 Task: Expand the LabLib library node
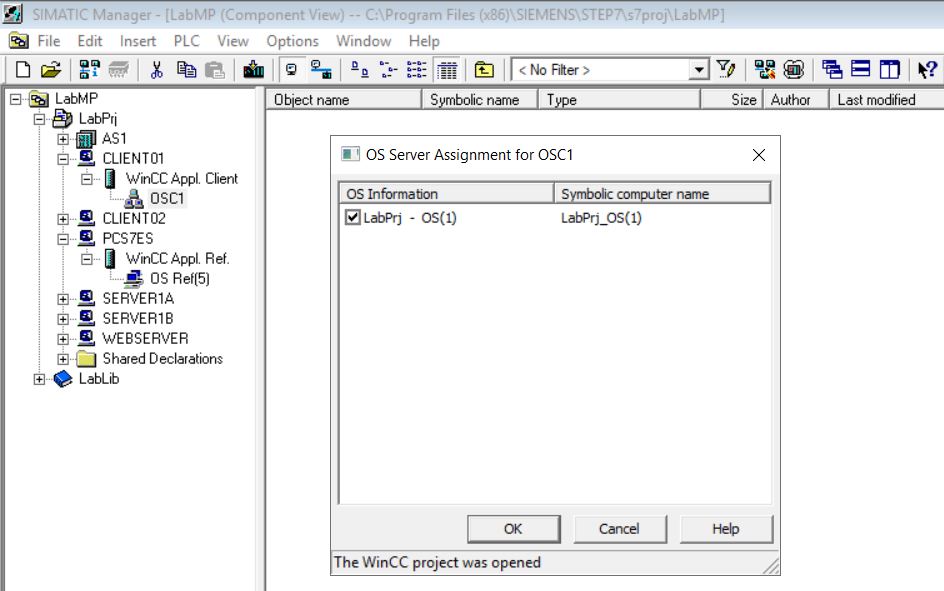(x=39, y=379)
